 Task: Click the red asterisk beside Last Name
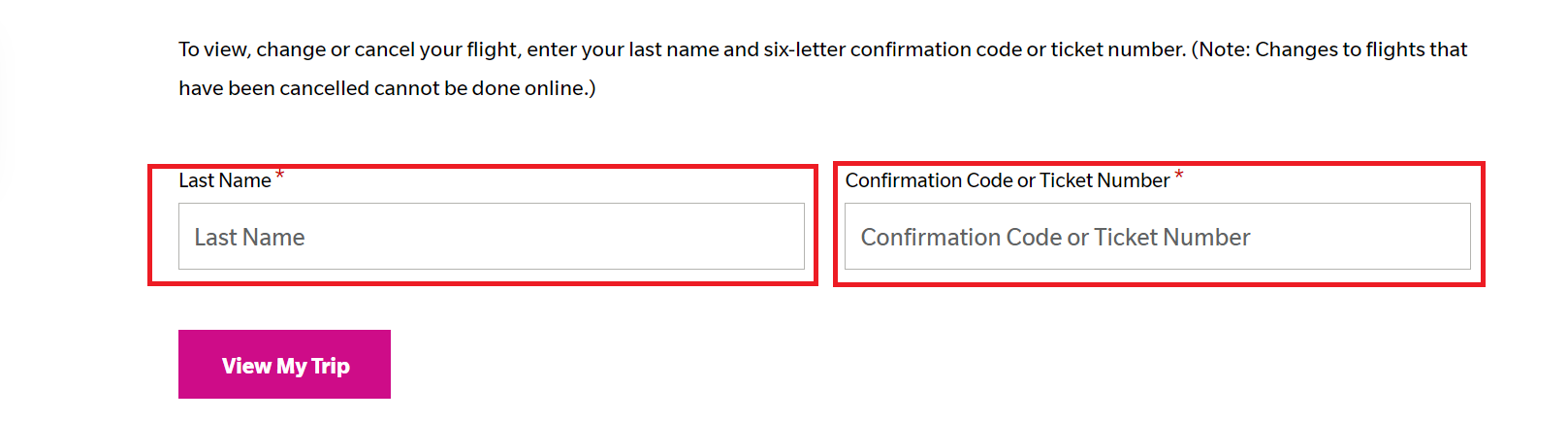[279, 176]
